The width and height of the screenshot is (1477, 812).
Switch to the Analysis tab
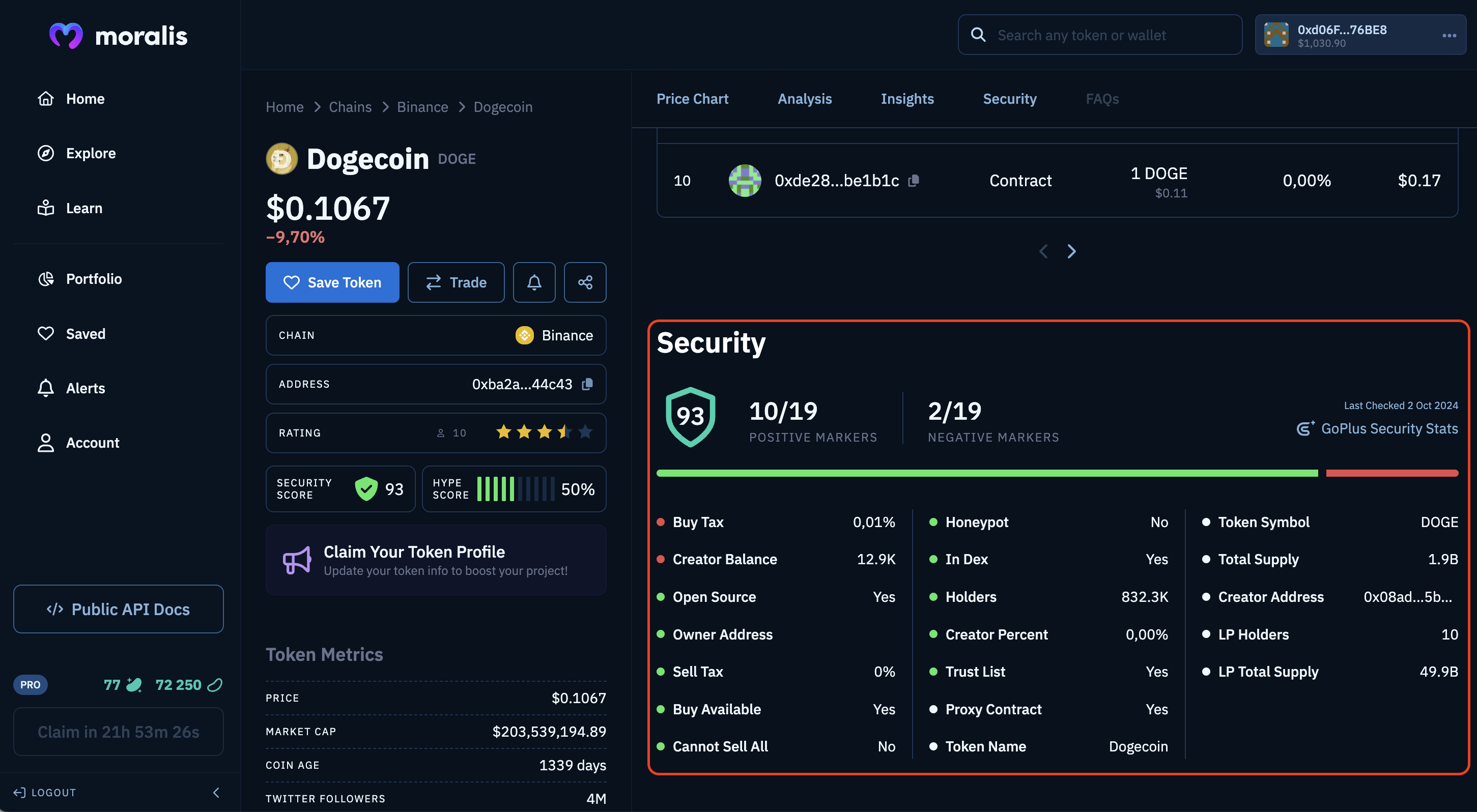point(805,99)
